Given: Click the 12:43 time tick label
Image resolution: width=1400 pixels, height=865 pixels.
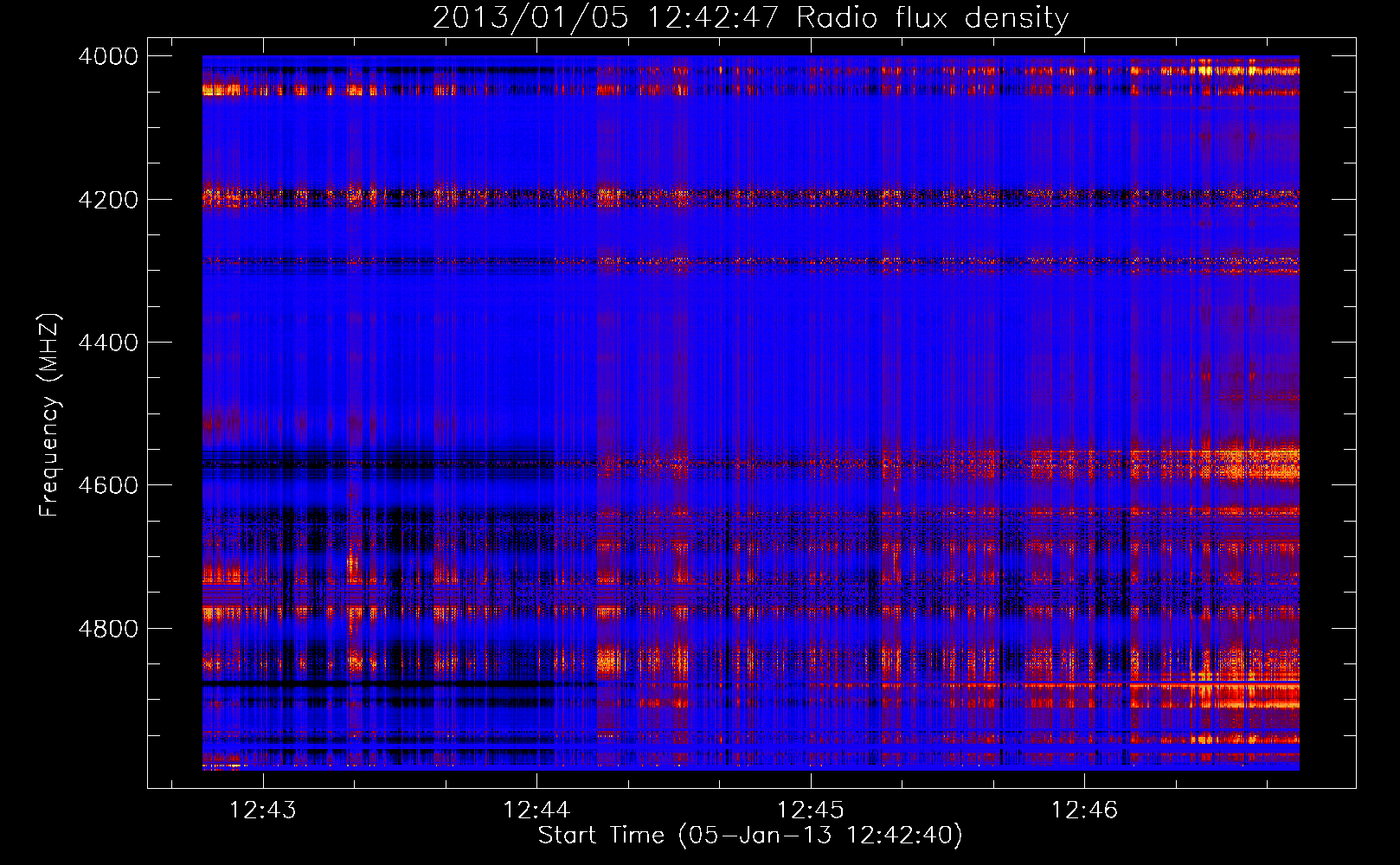Looking at the screenshot, I should (x=262, y=810).
